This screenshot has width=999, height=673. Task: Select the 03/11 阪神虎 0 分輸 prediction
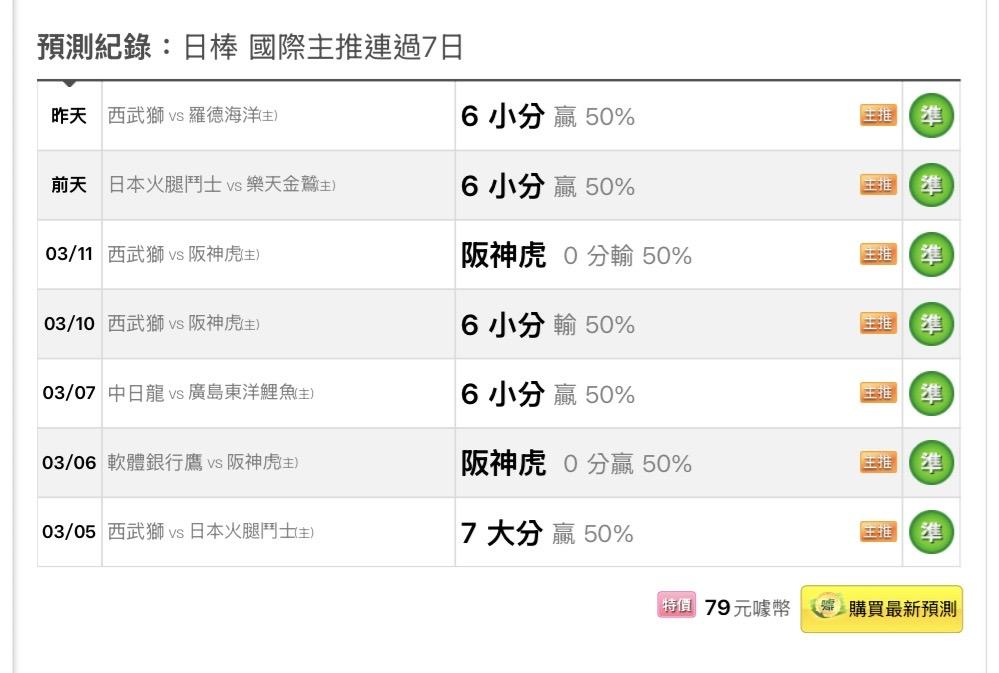(x=576, y=255)
